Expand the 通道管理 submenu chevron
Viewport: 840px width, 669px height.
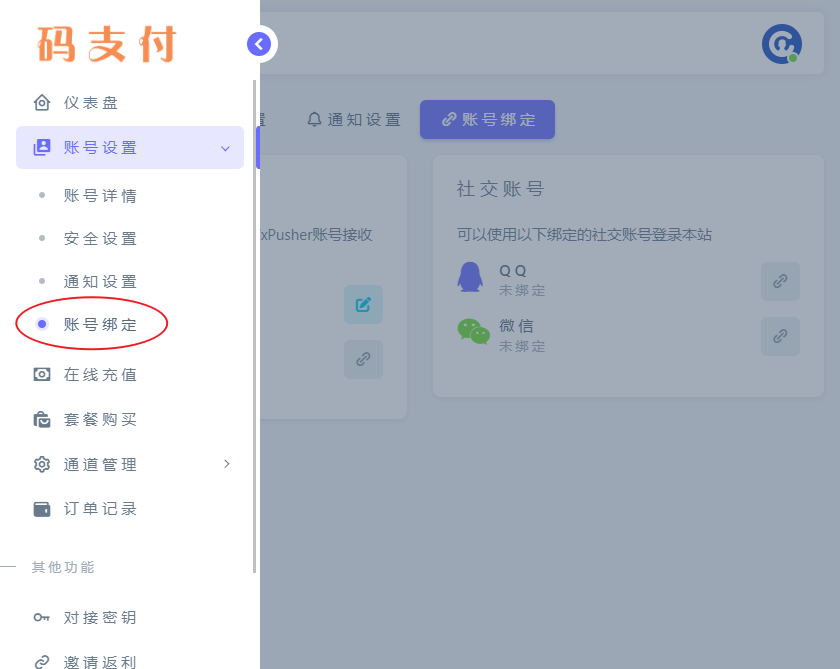(226, 464)
